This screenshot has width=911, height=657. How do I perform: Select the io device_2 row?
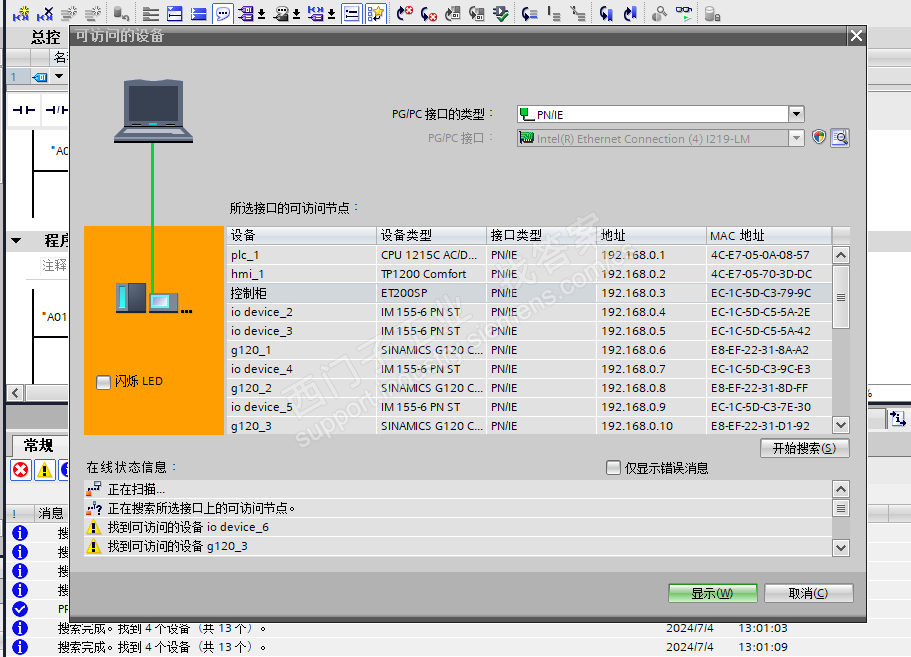pos(529,312)
